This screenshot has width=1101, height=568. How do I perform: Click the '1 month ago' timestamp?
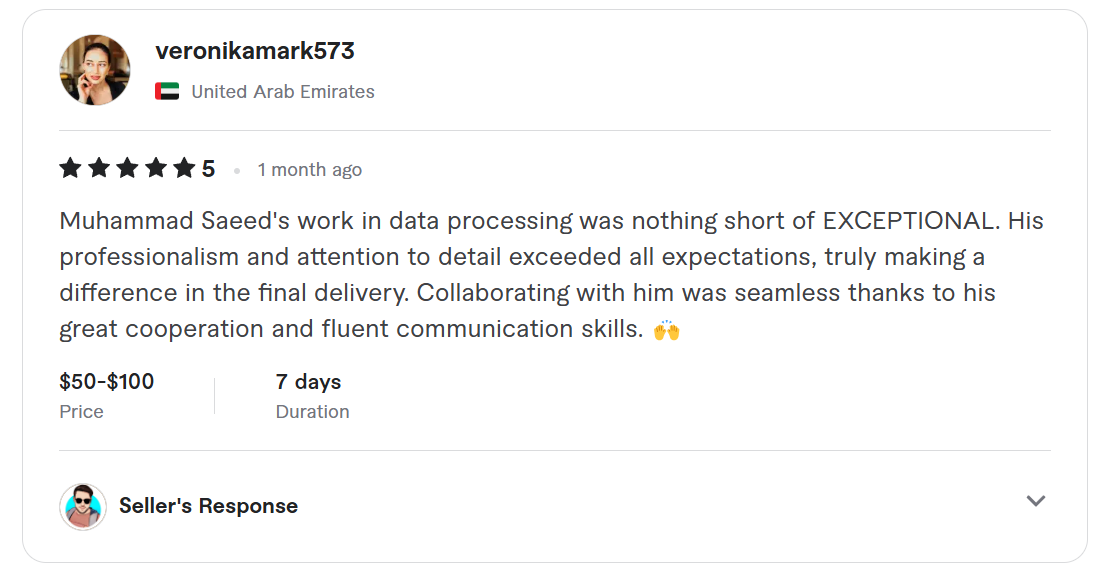click(309, 170)
